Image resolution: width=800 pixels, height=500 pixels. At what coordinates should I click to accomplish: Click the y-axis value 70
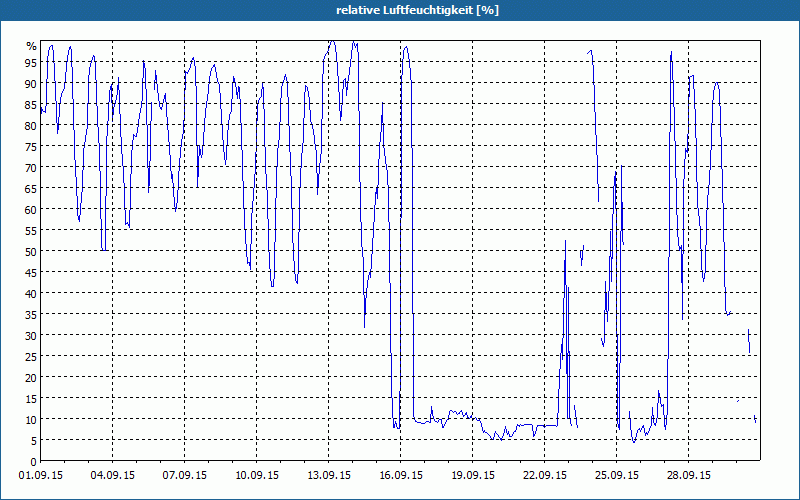pyautogui.click(x=31, y=168)
